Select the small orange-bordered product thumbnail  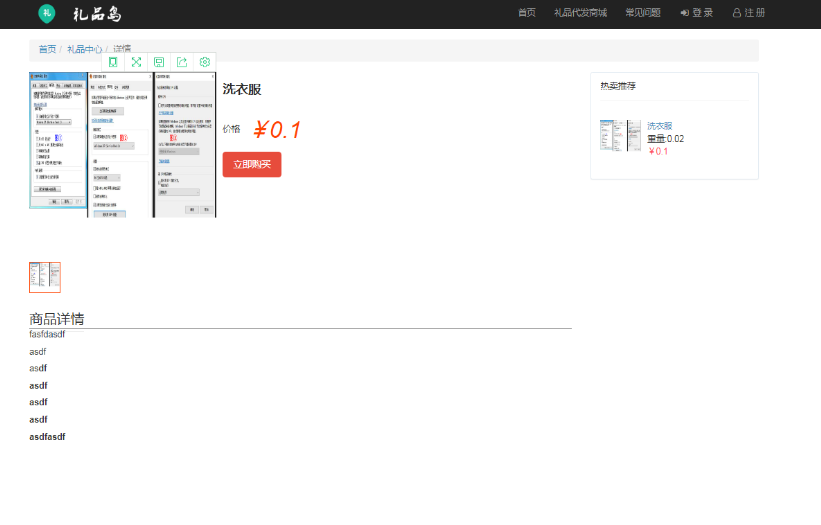pyautogui.click(x=45, y=277)
